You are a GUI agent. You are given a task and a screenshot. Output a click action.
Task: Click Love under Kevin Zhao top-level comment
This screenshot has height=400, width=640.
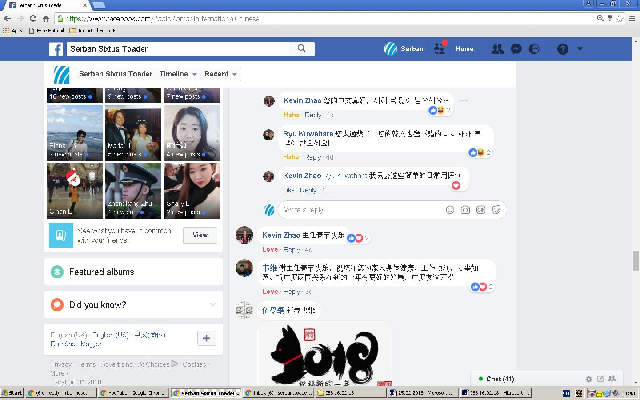click(x=270, y=249)
